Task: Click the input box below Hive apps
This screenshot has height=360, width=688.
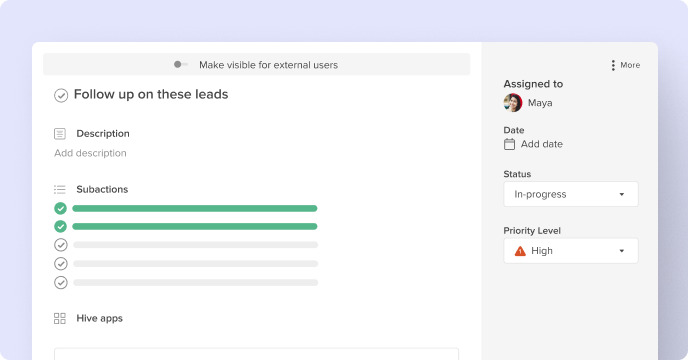Action: pos(256,354)
